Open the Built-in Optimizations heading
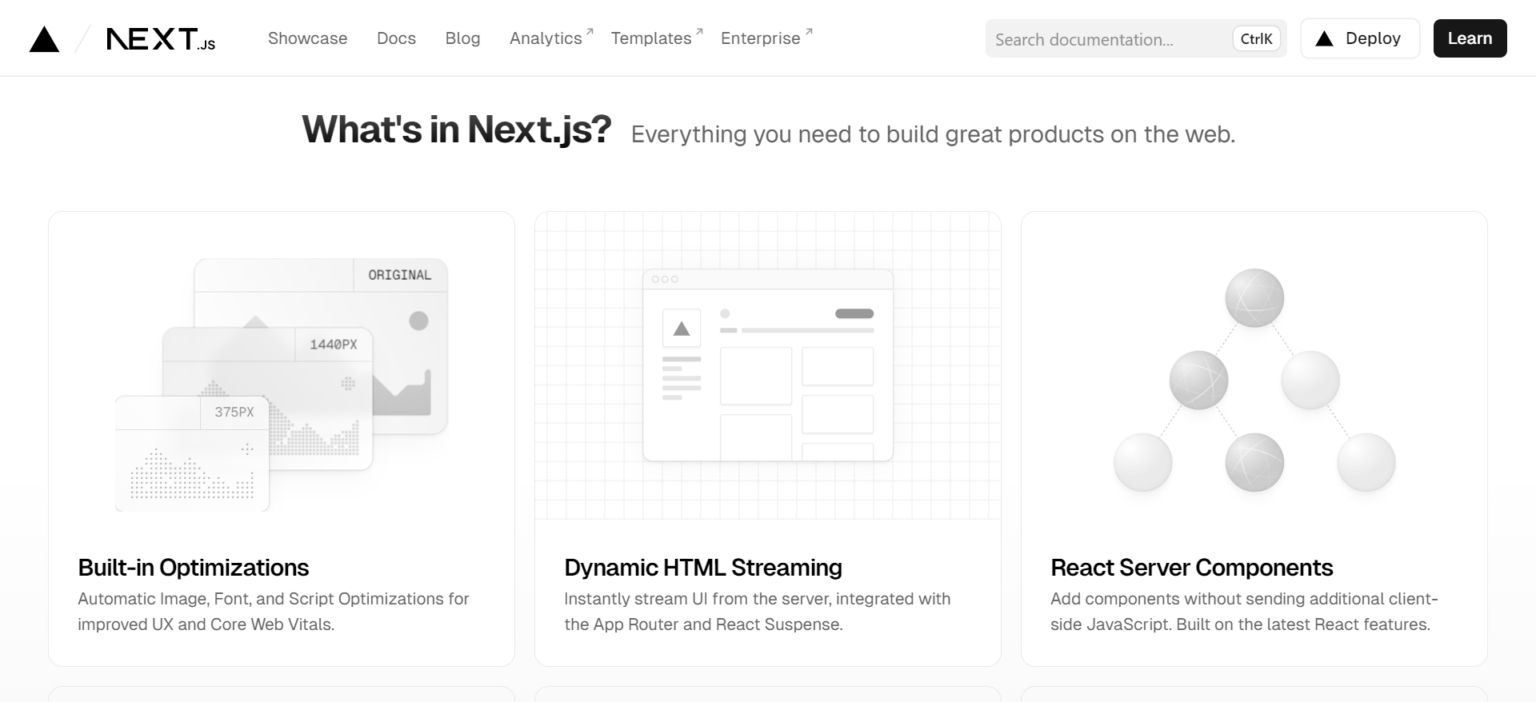This screenshot has width=1536, height=702. [193, 567]
